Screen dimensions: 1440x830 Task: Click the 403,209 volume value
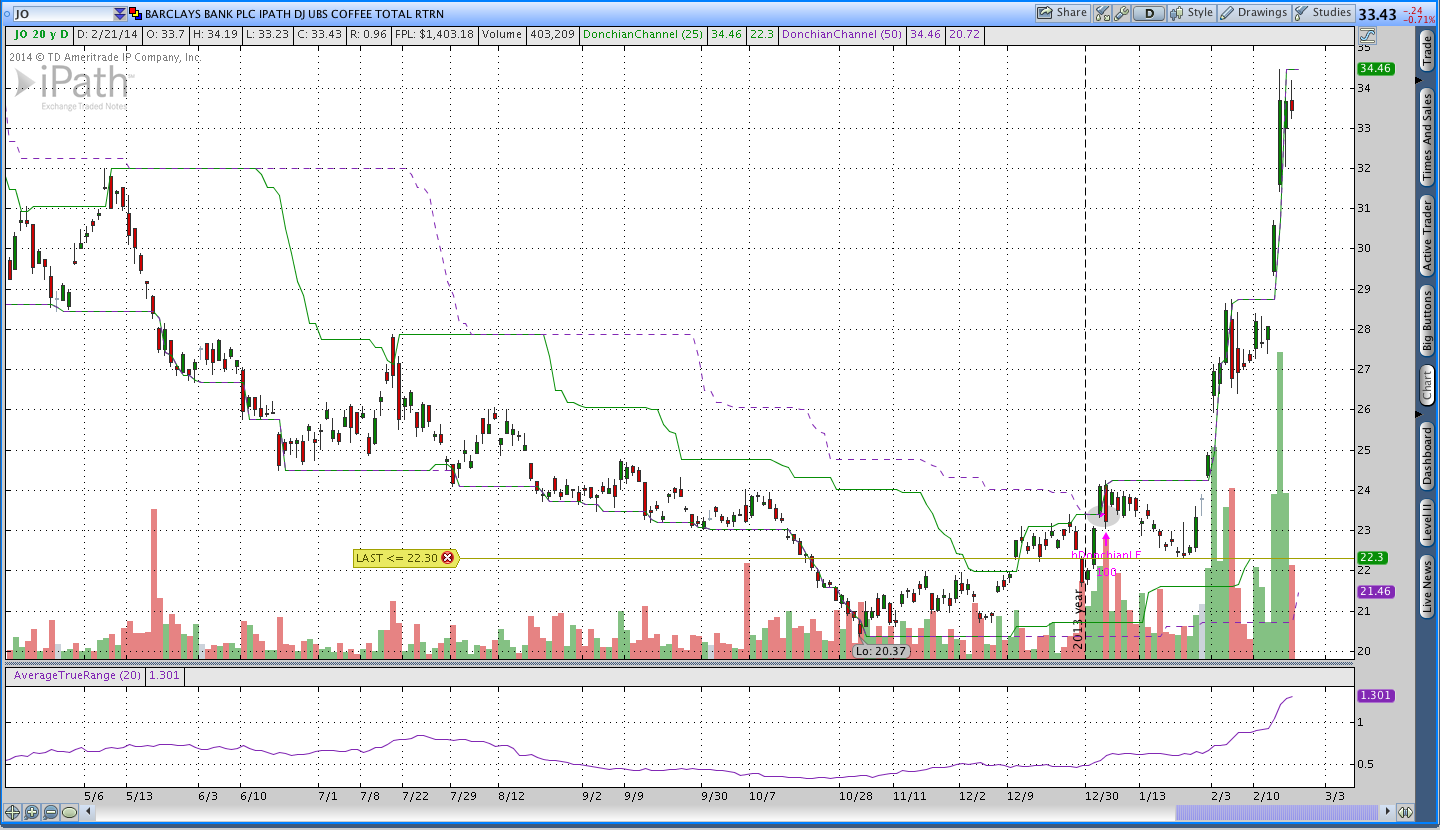click(x=551, y=34)
